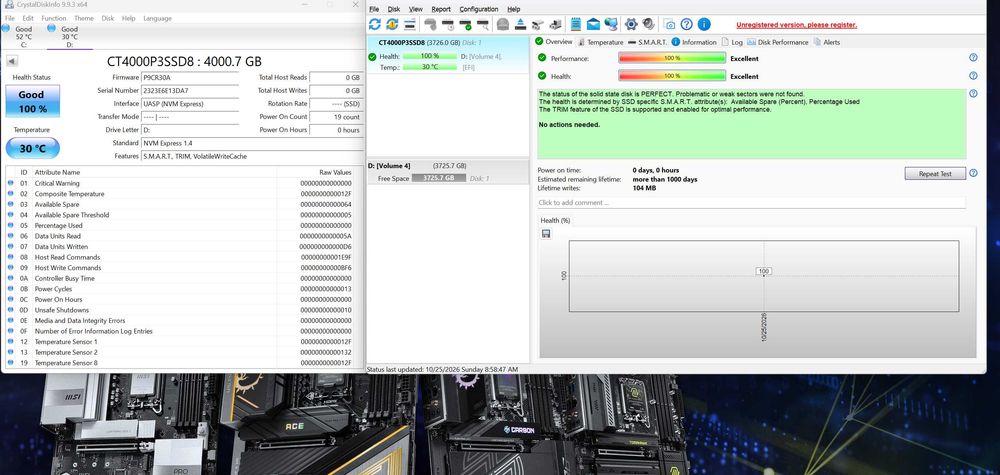Switch to the Alerts tab
This screenshot has height=475, width=1000.
click(x=827, y=42)
